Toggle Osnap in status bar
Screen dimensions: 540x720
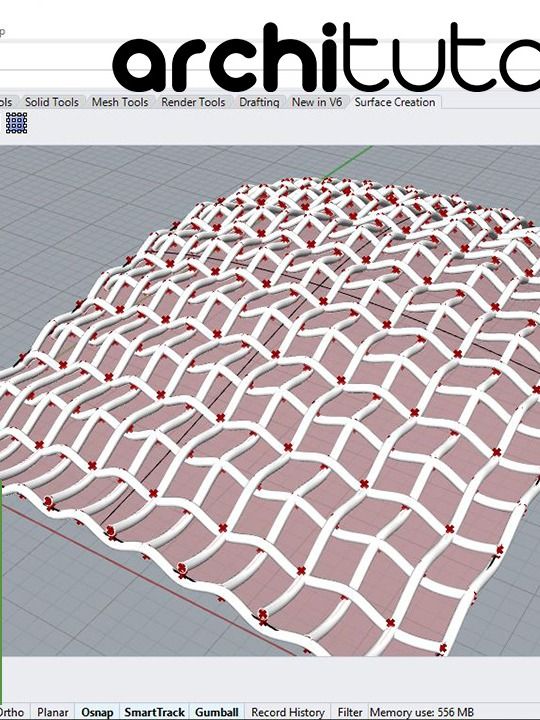click(97, 712)
